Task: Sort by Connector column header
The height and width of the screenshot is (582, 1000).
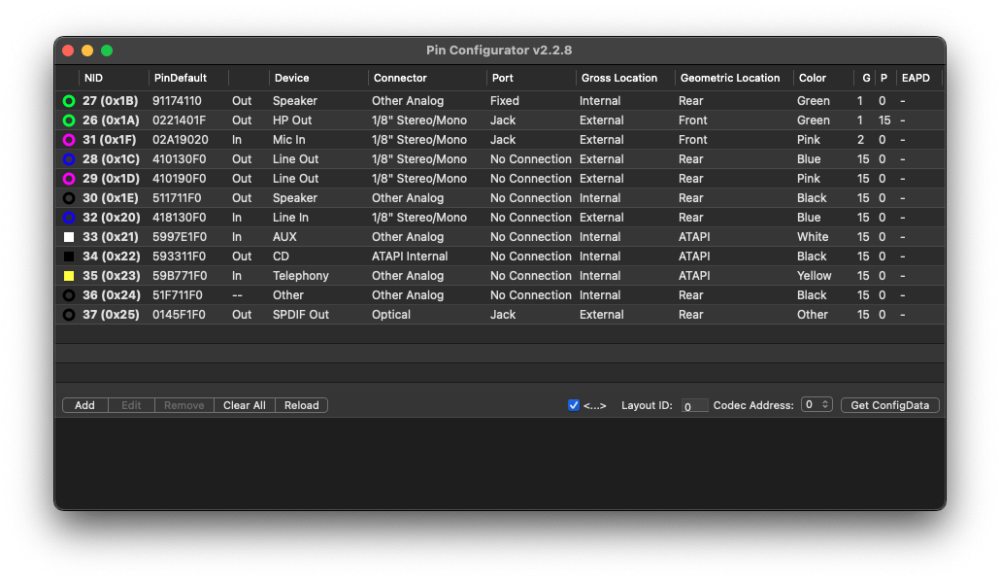Action: [400, 78]
